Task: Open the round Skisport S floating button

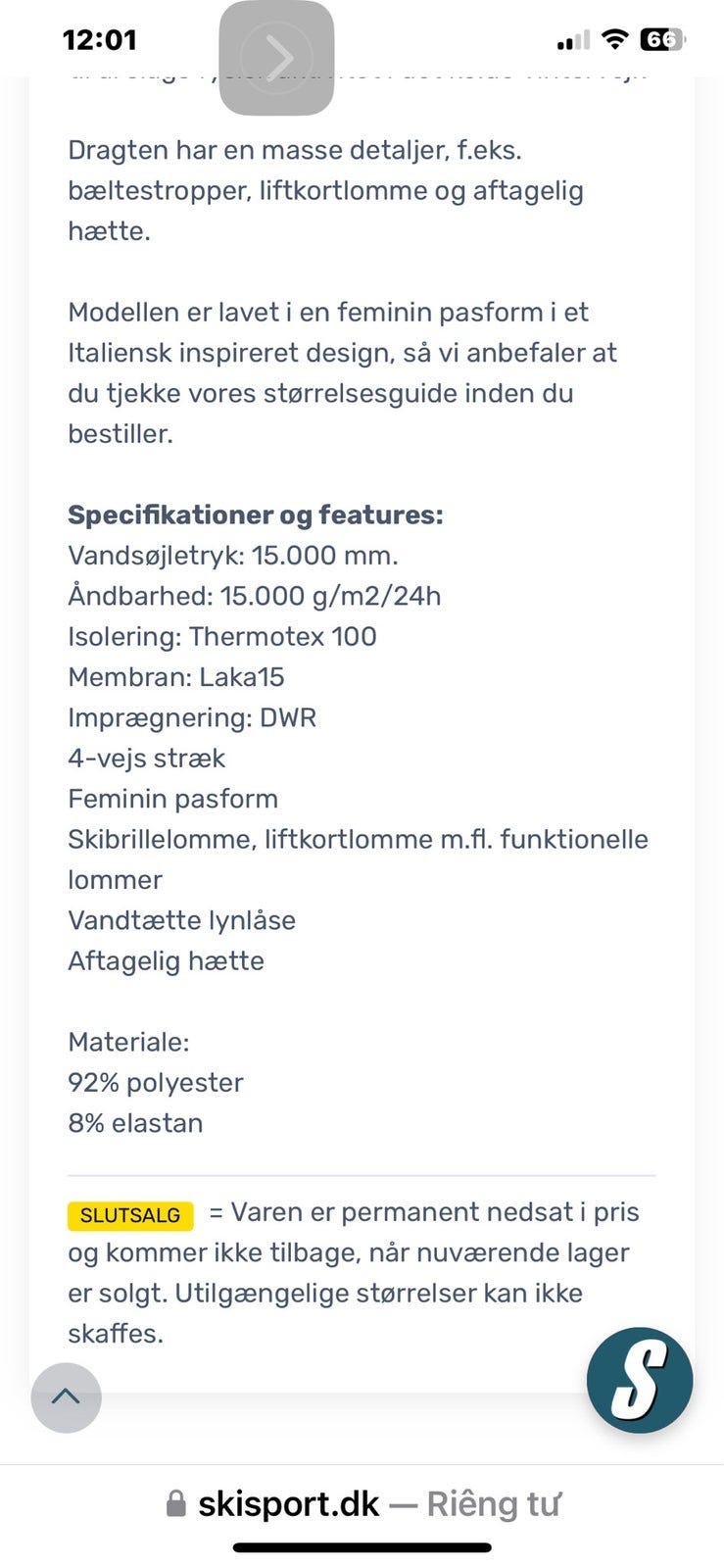Action: tap(640, 1380)
